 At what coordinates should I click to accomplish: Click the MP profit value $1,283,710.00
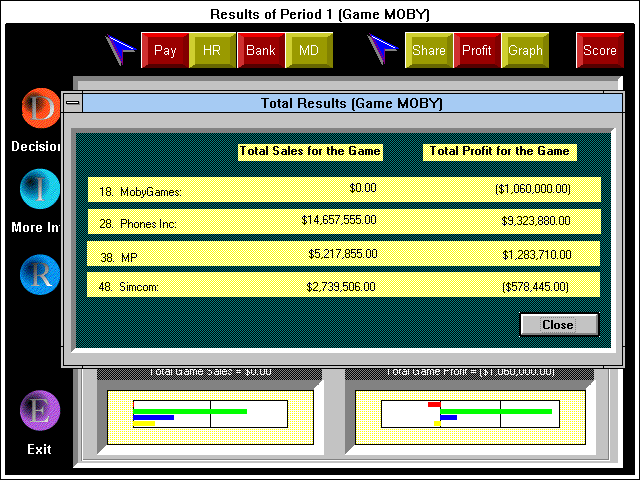point(537,255)
